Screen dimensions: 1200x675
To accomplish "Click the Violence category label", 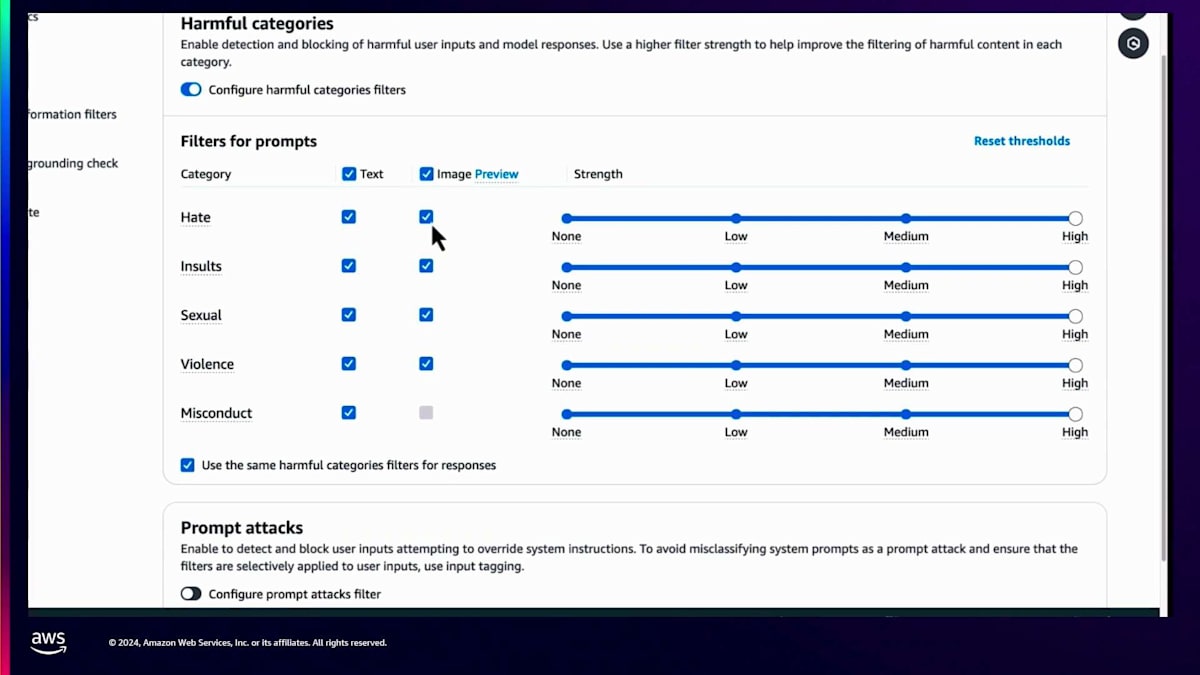I will click(x=207, y=364).
